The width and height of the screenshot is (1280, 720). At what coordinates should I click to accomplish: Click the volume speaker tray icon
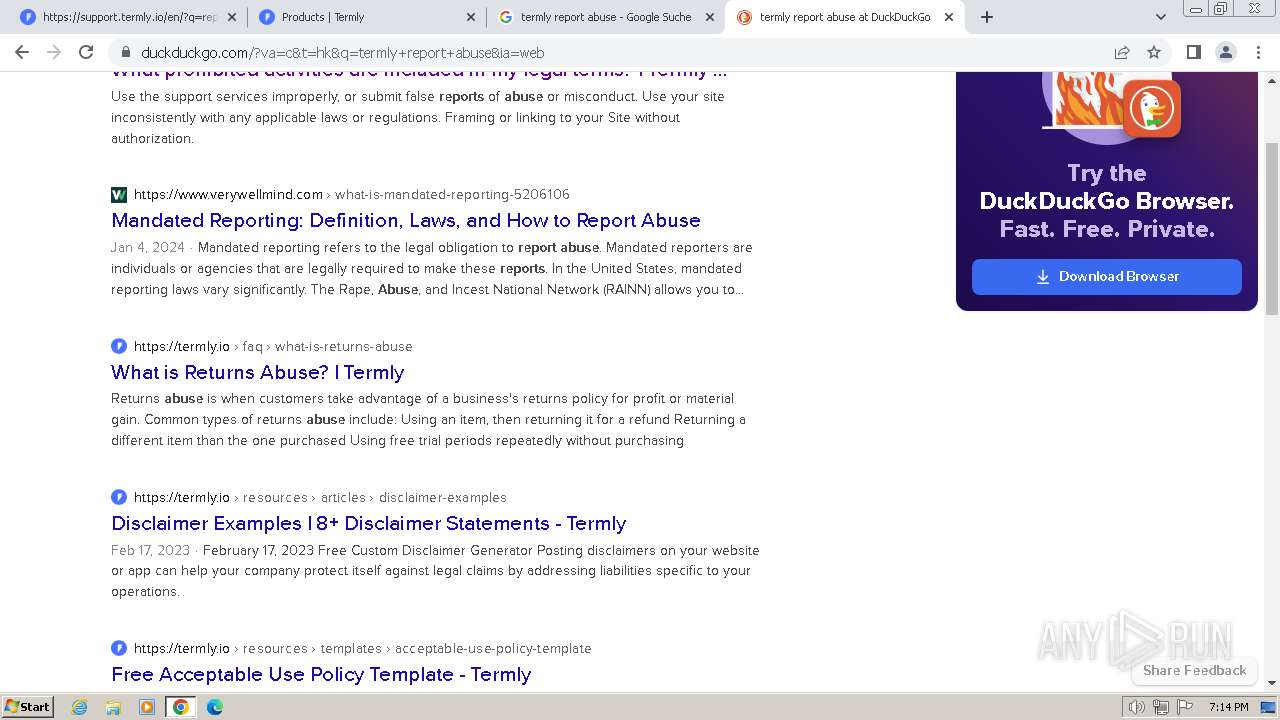(1136, 707)
